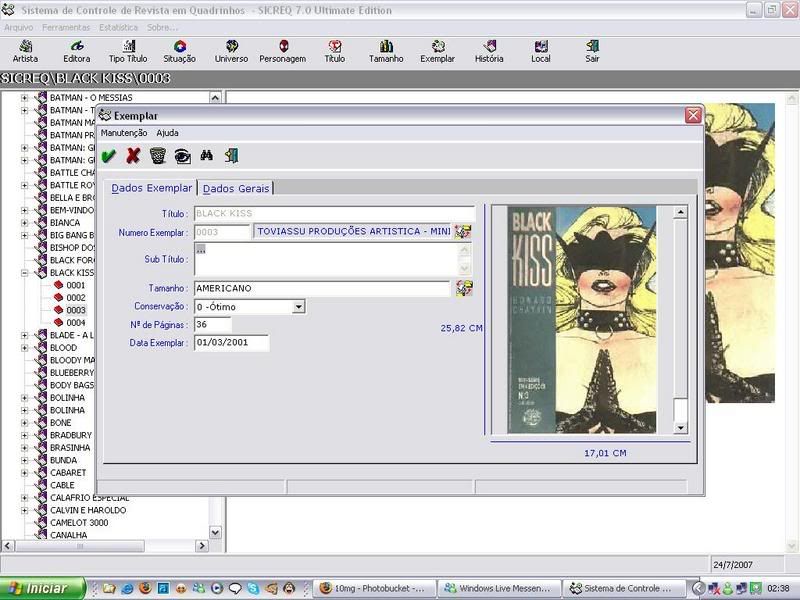Open the Exemplar toolbar icon
Viewport: 800px width, 600px height.
click(438, 51)
